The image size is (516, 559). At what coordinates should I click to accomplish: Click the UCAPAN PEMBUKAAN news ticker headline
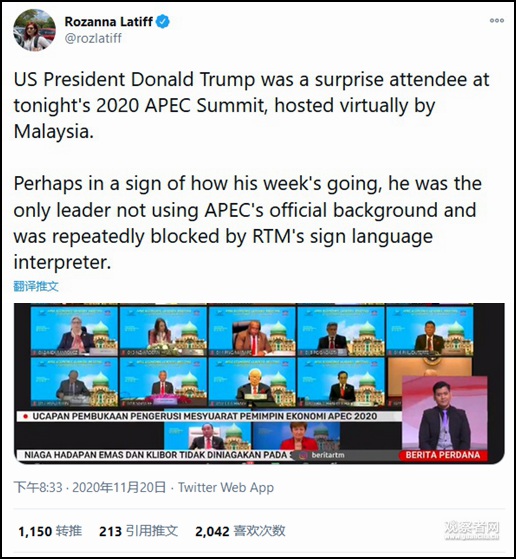(204, 416)
